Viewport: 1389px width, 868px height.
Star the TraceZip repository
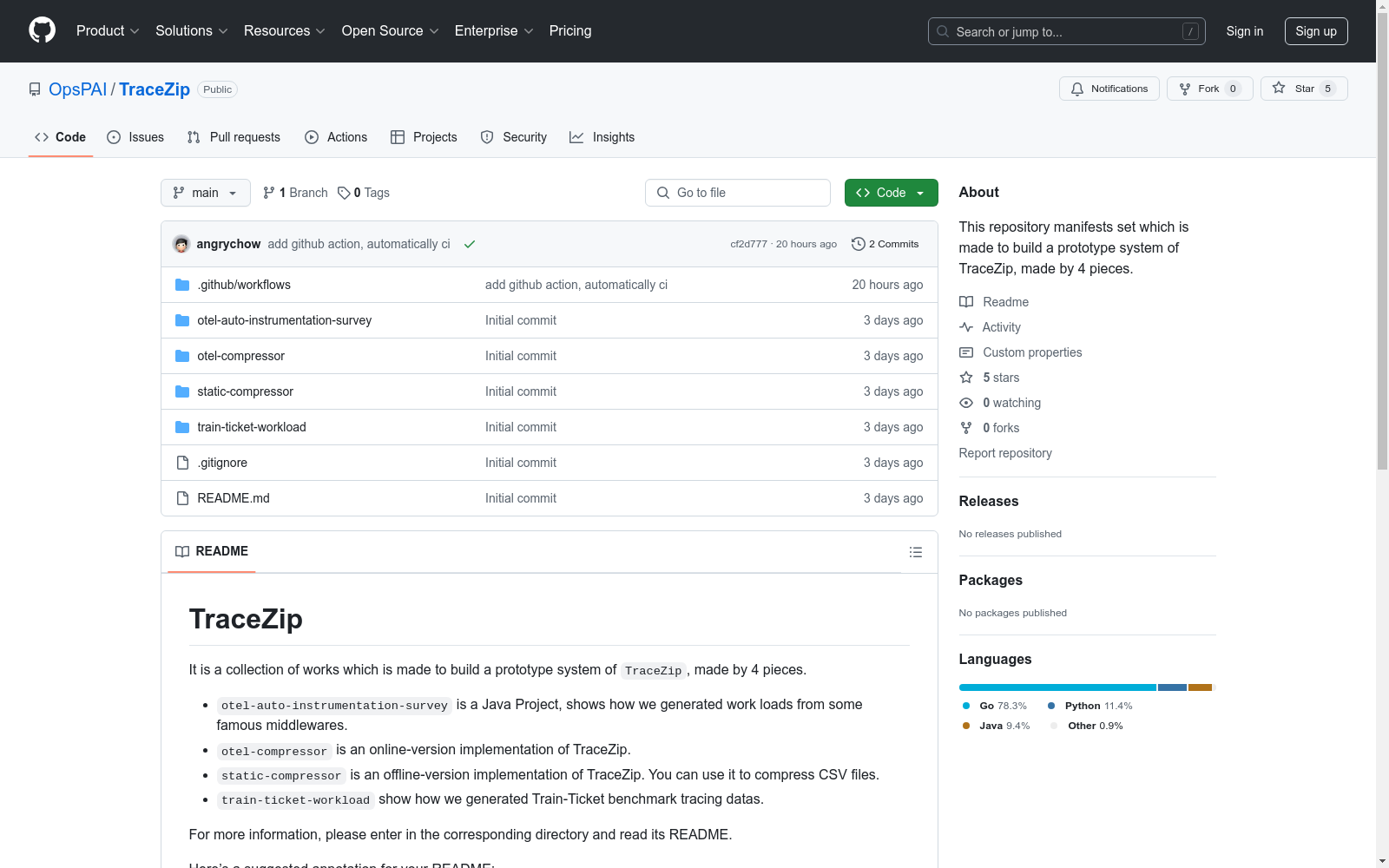(x=1304, y=89)
